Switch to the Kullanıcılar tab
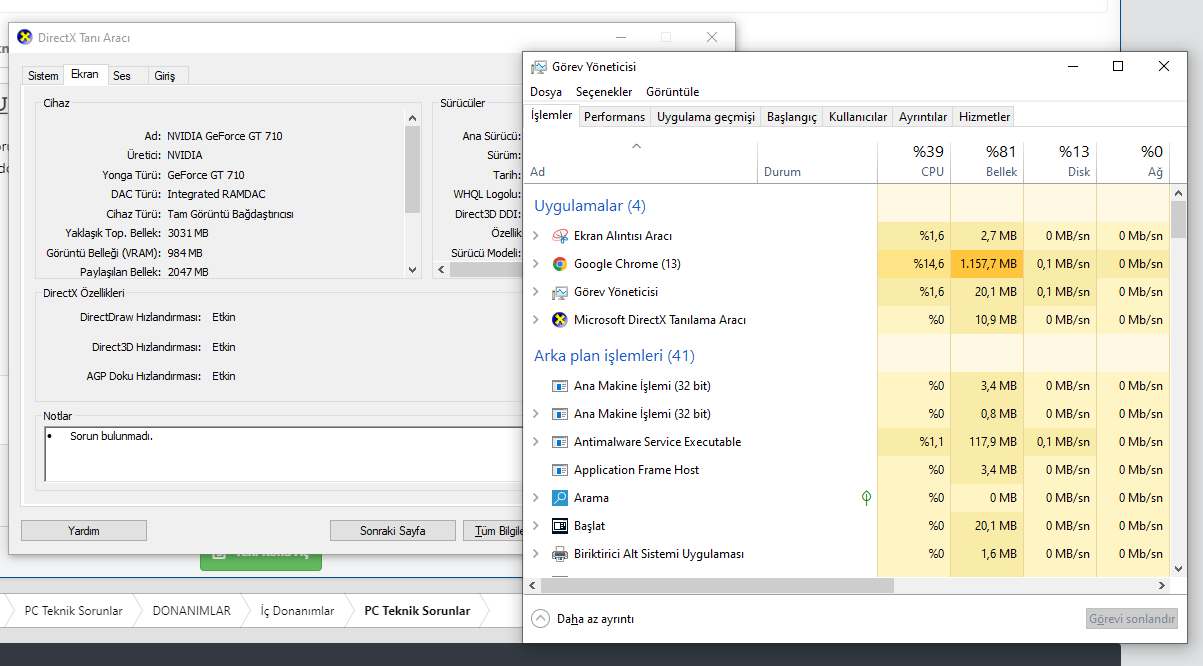Viewport: 1203px width, 666px height. click(858, 117)
